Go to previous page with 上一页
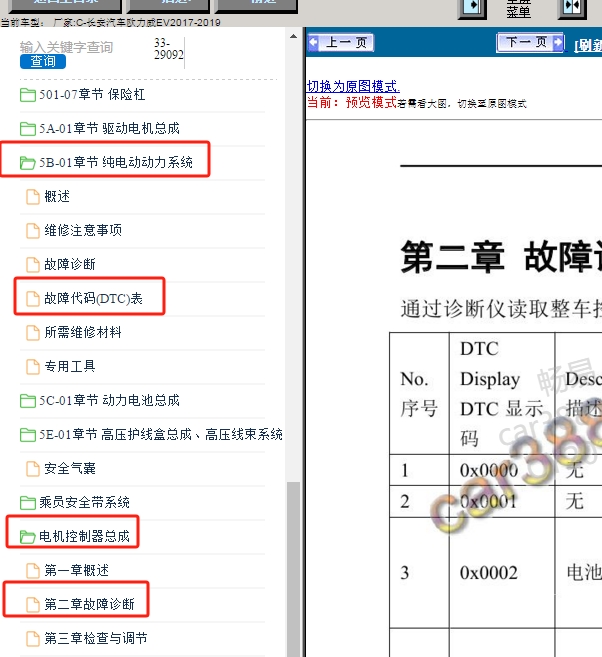This screenshot has height=657, width=602. click(341, 42)
